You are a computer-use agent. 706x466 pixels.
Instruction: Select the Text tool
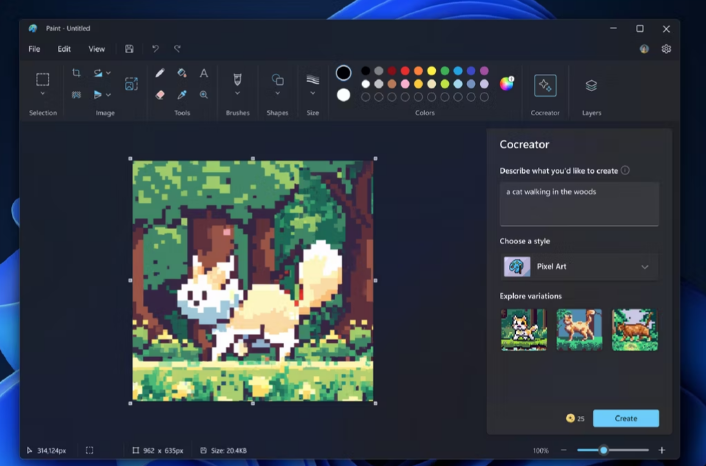[x=204, y=73]
